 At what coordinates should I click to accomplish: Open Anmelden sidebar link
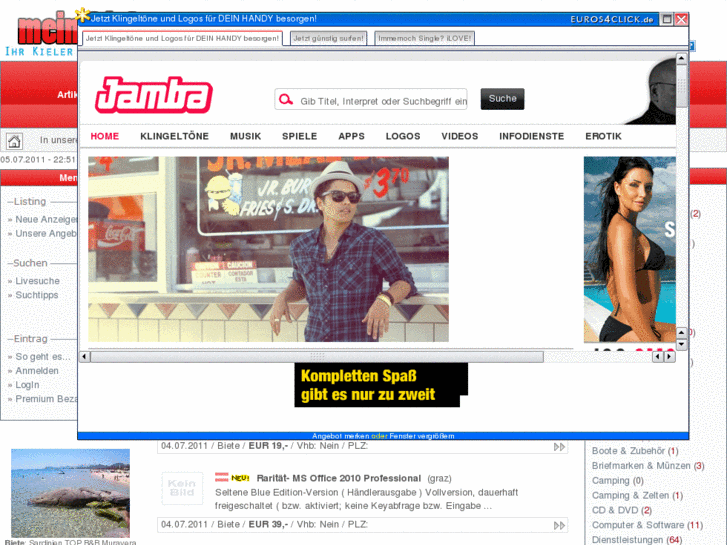tap(37, 371)
